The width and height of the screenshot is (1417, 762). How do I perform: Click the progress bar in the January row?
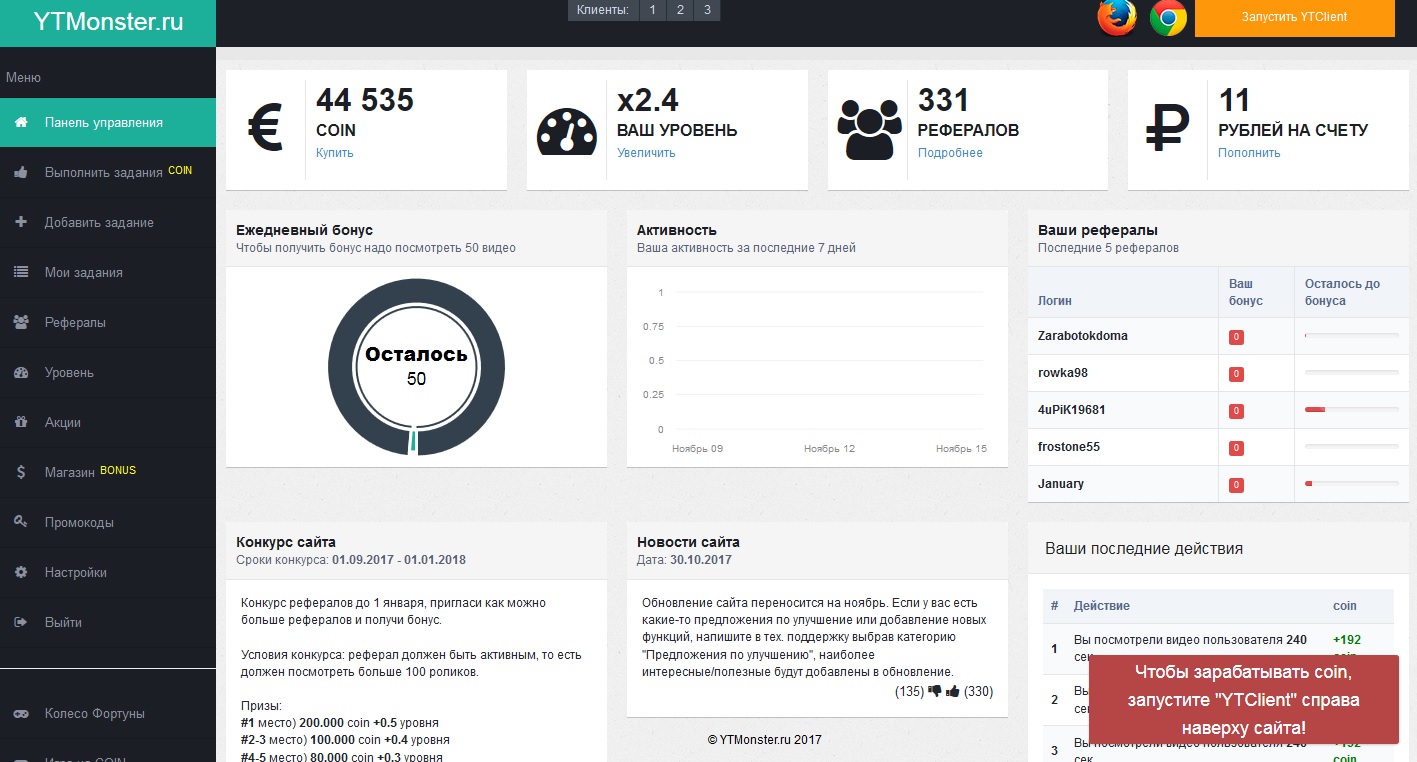click(x=1352, y=483)
